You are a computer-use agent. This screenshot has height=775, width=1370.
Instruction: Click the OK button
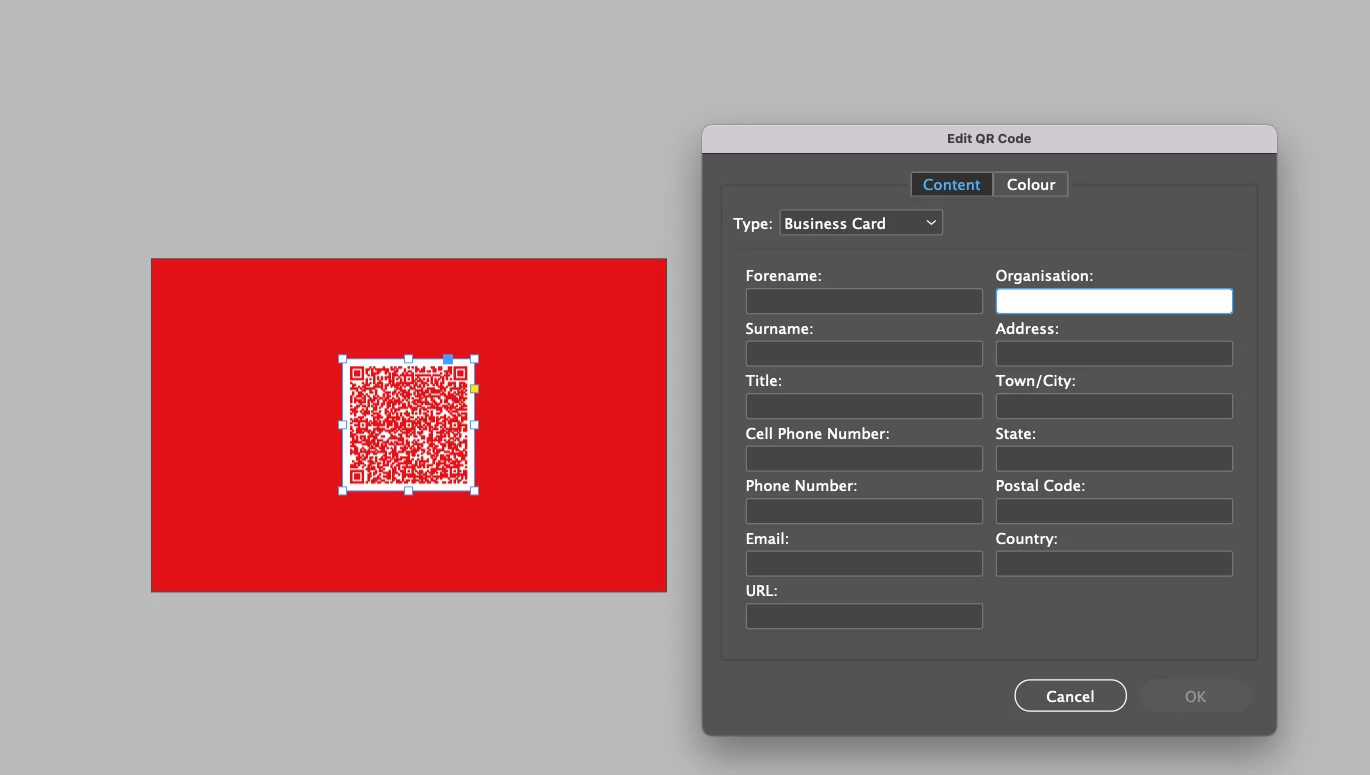pos(1196,696)
